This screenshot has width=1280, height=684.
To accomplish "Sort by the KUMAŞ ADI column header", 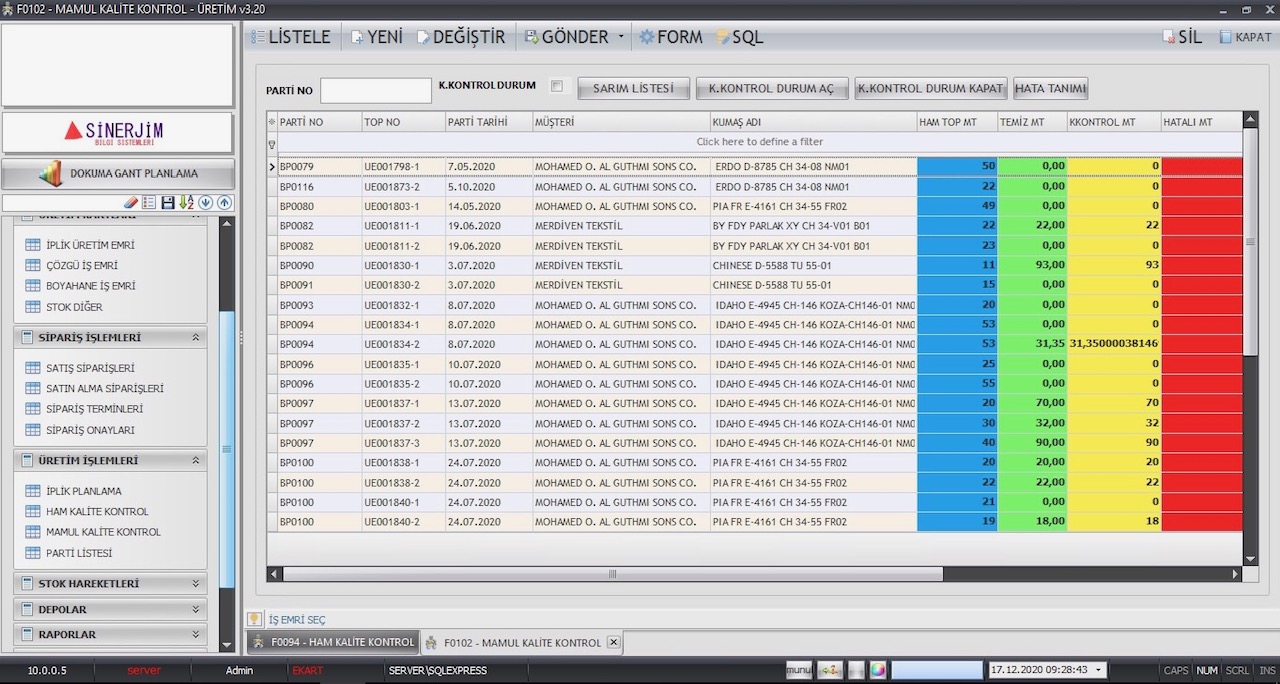I will point(813,122).
